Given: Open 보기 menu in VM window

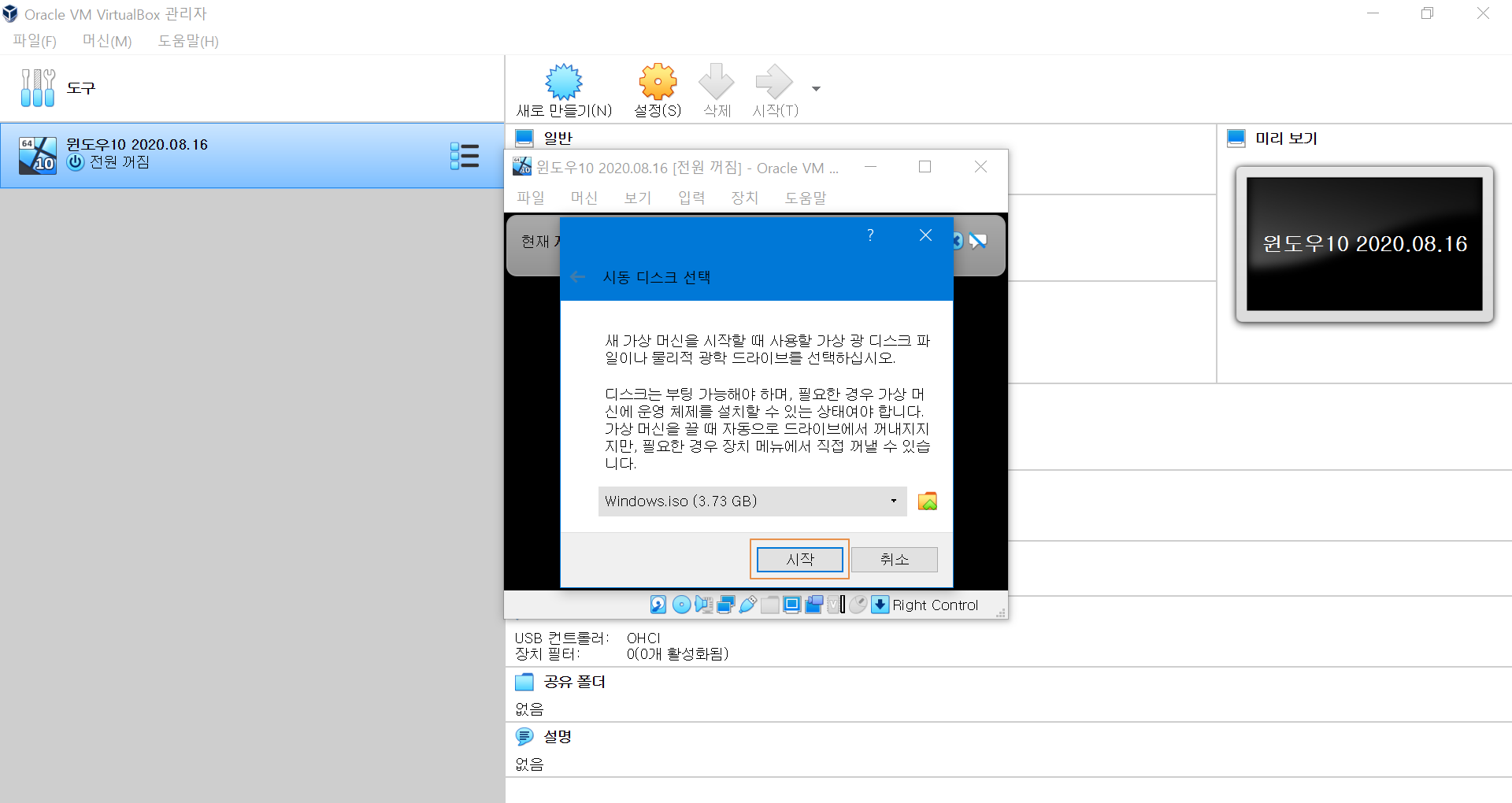Looking at the screenshot, I should pyautogui.click(x=638, y=198).
